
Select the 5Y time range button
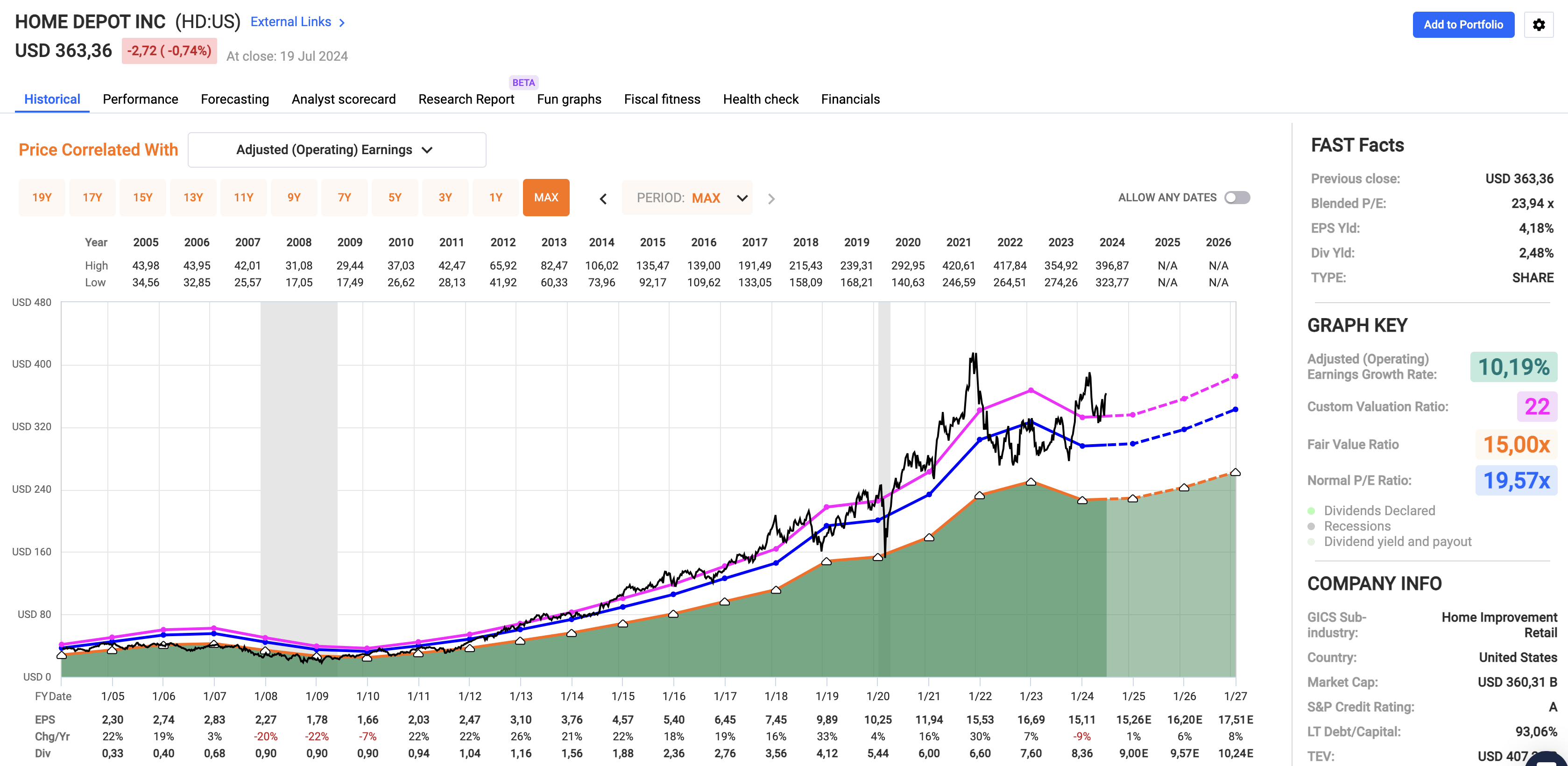[395, 197]
